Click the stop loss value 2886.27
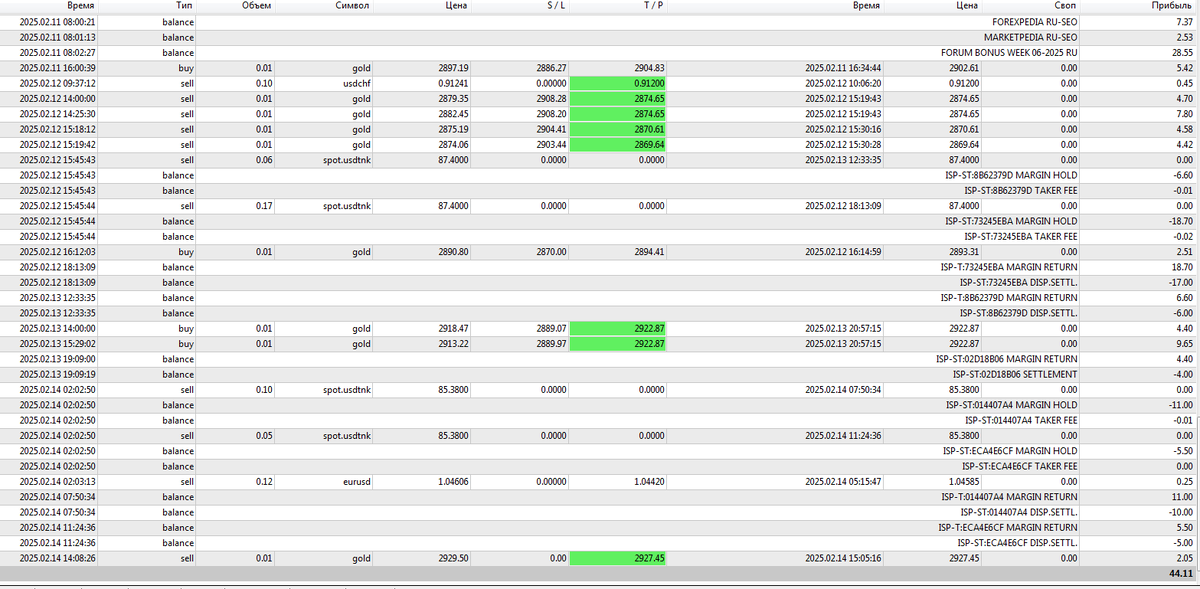This screenshot has width=1200, height=589. [x=552, y=68]
